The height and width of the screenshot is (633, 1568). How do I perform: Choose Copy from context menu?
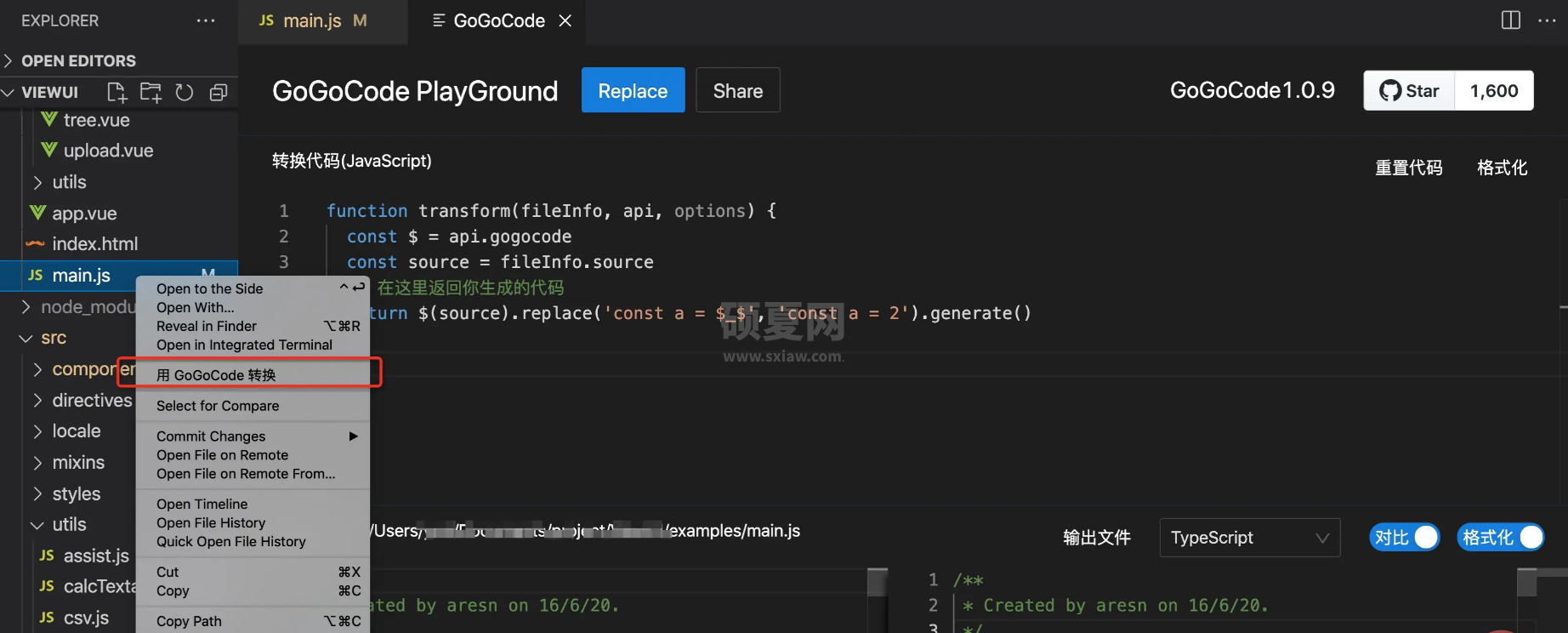[253, 591]
